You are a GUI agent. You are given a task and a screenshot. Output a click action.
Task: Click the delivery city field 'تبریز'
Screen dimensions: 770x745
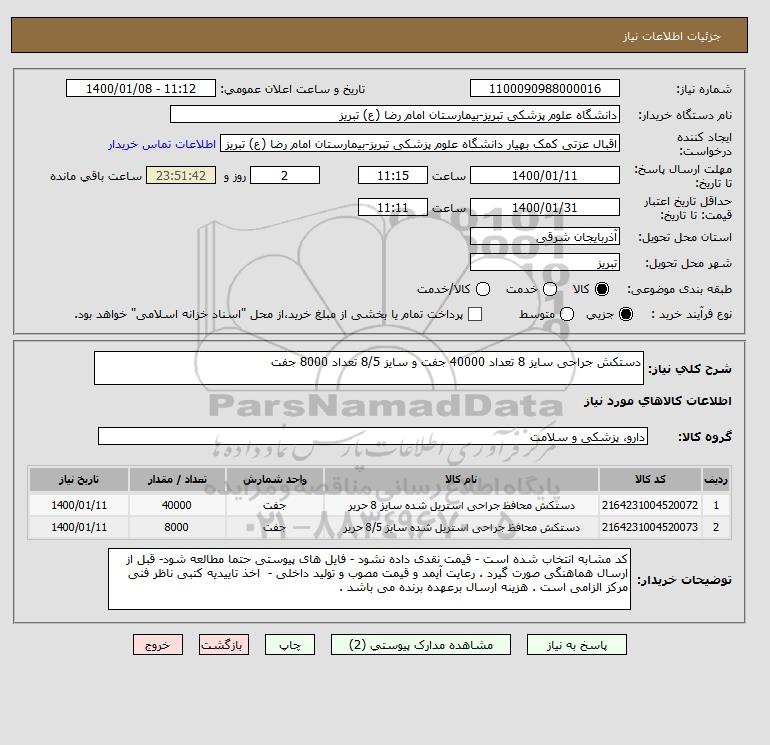545,263
